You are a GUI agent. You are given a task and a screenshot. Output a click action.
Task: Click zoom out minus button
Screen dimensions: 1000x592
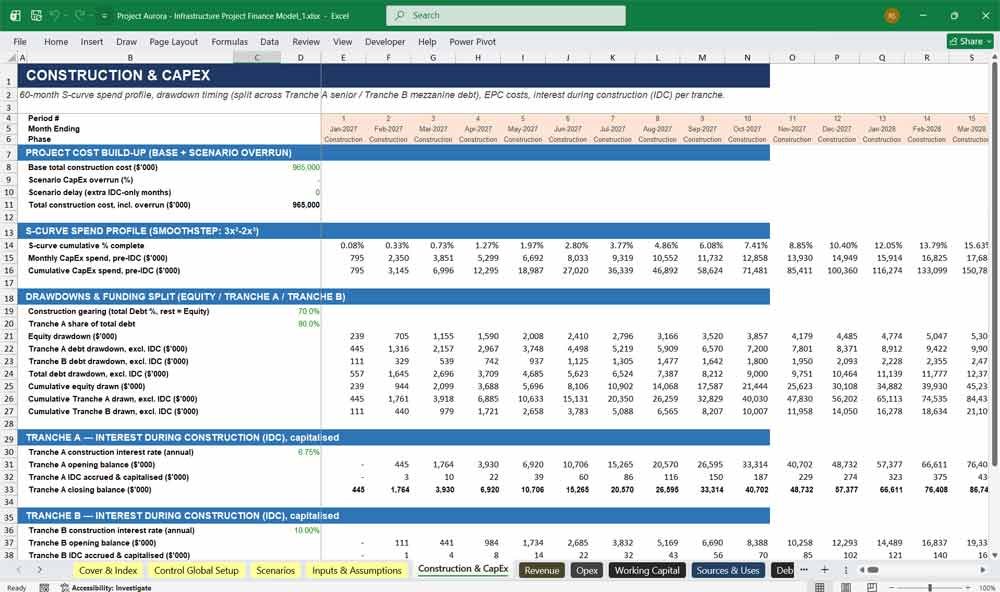click(x=892, y=588)
